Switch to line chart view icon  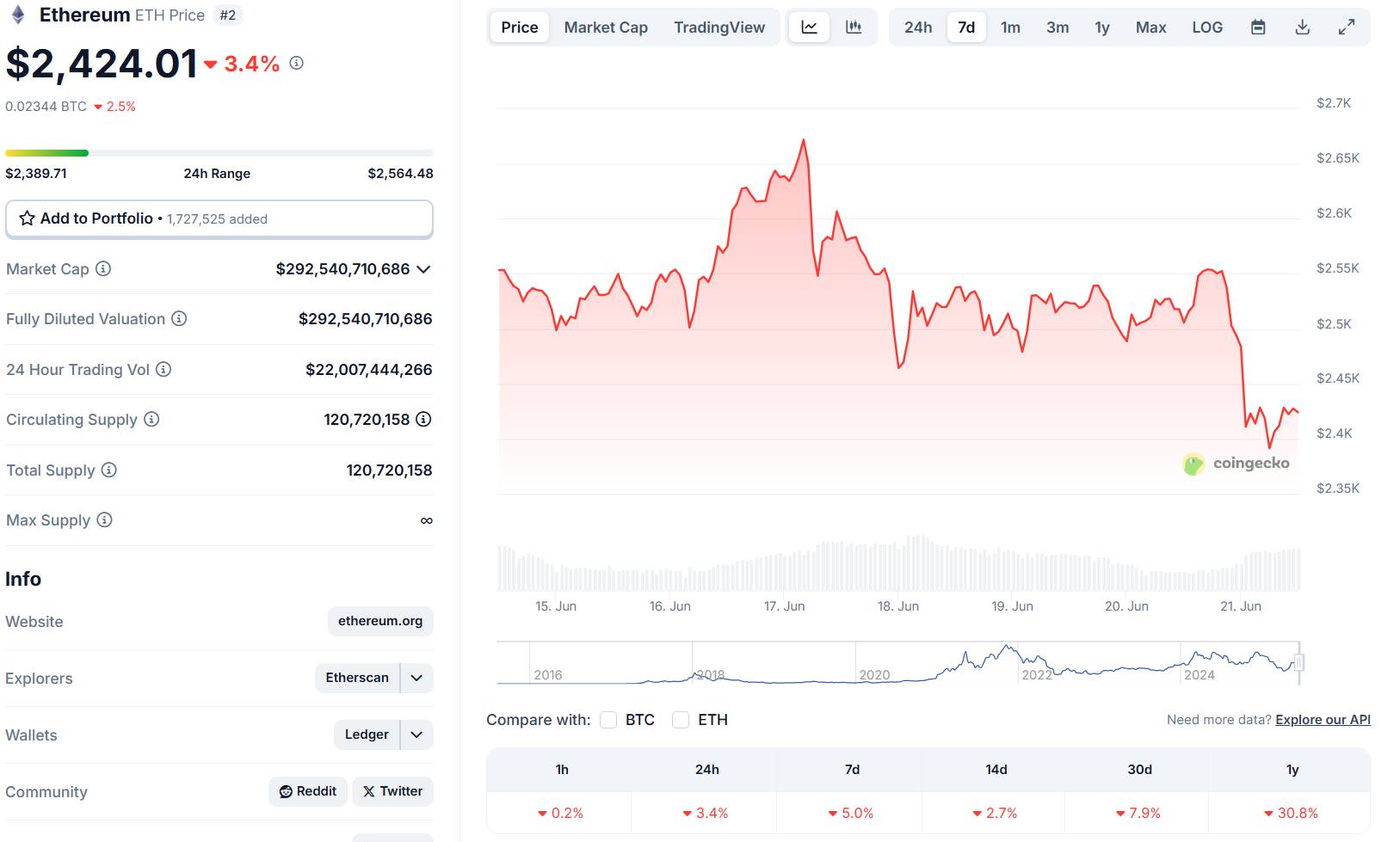coord(810,28)
